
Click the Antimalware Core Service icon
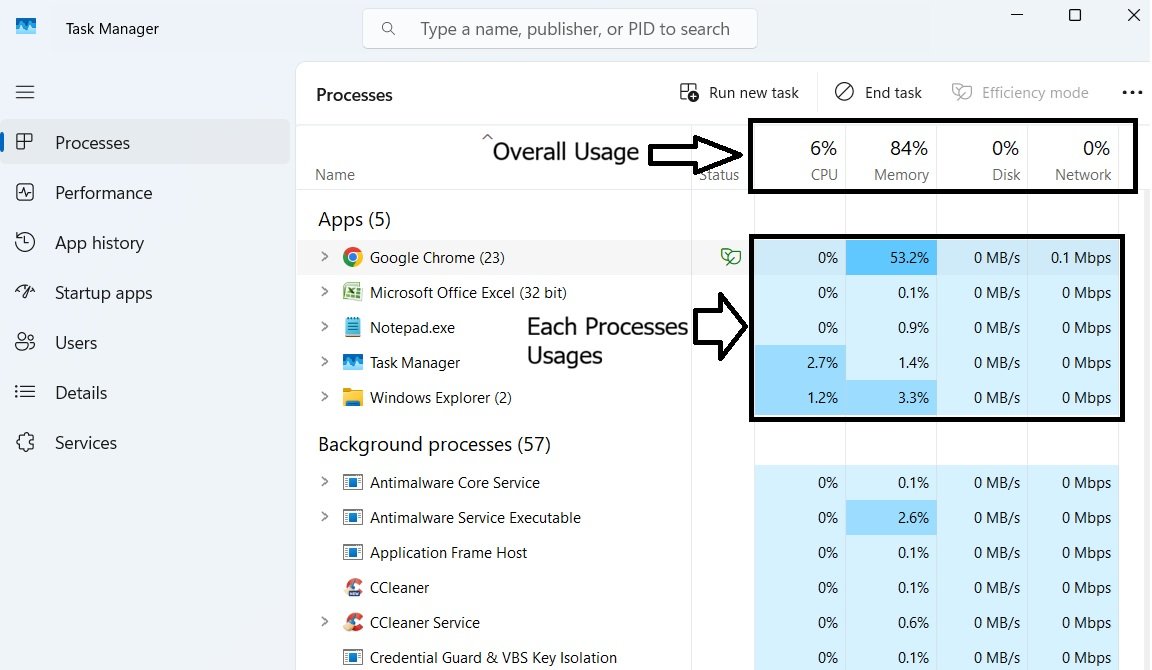coord(353,483)
